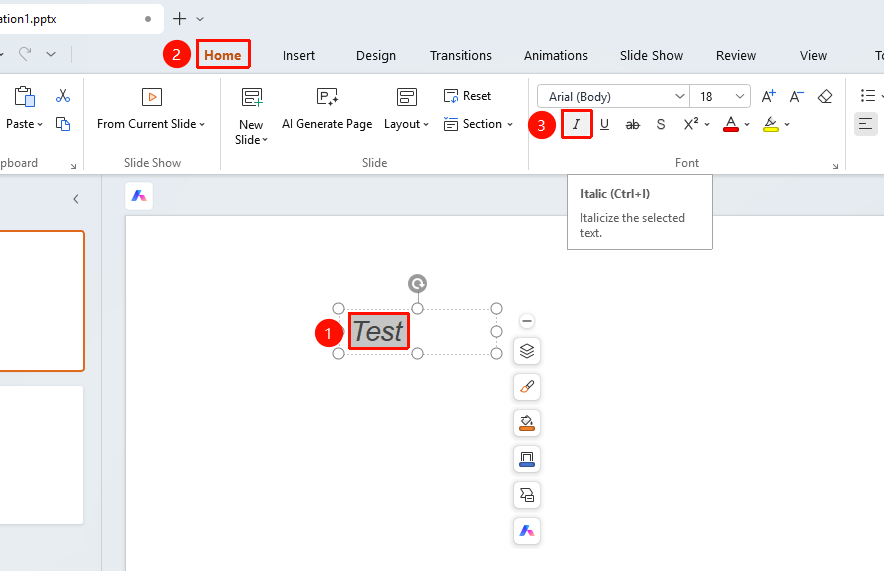
Task: Open new tab plus button
Action: coord(179,19)
